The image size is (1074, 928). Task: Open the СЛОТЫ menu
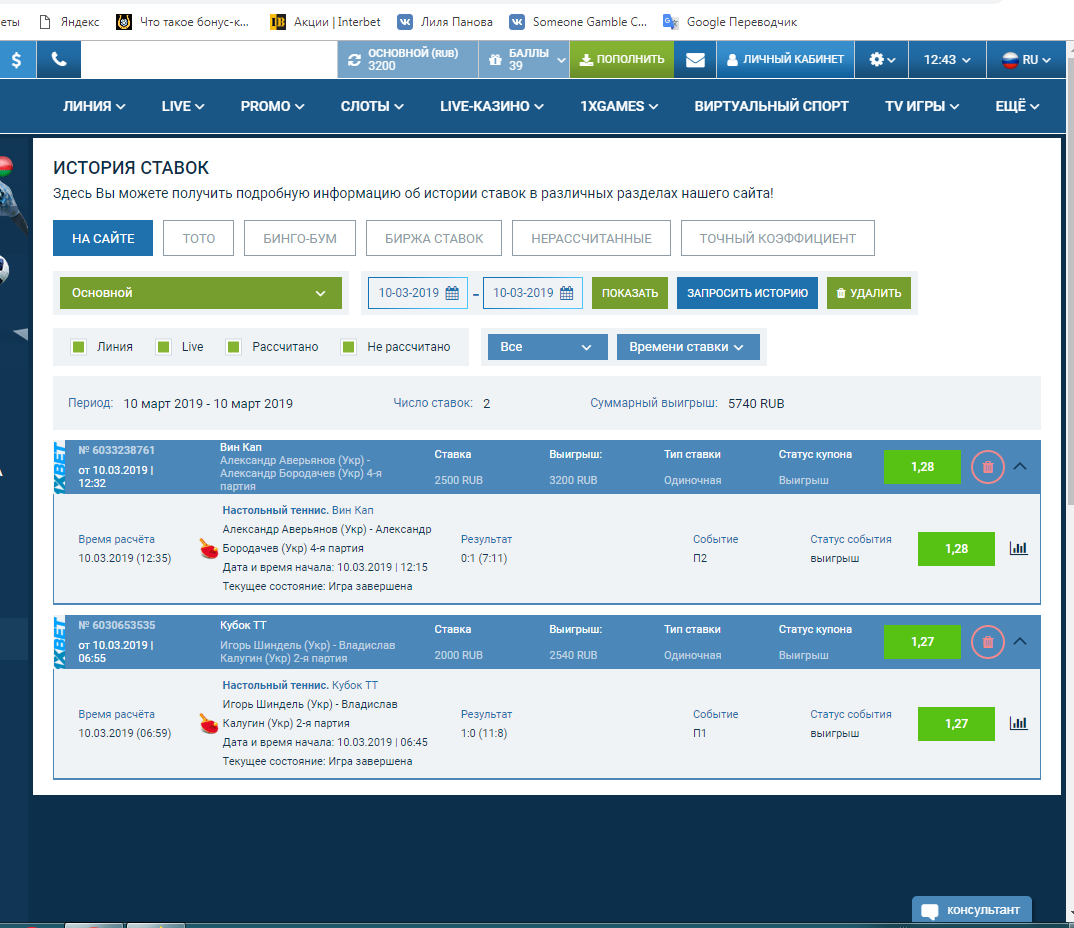372,106
